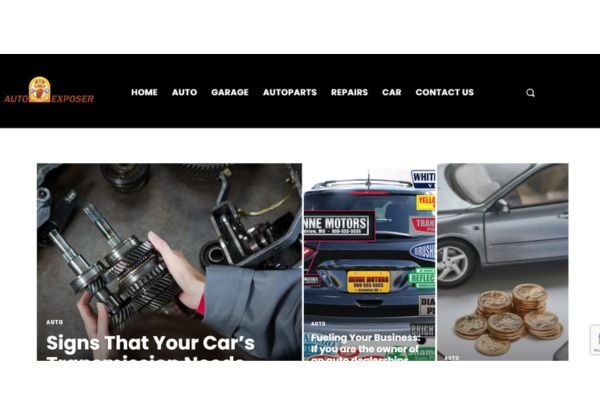This screenshot has height=409, width=600.
Task: Open the silver car with coins image
Action: pyautogui.click(x=503, y=262)
